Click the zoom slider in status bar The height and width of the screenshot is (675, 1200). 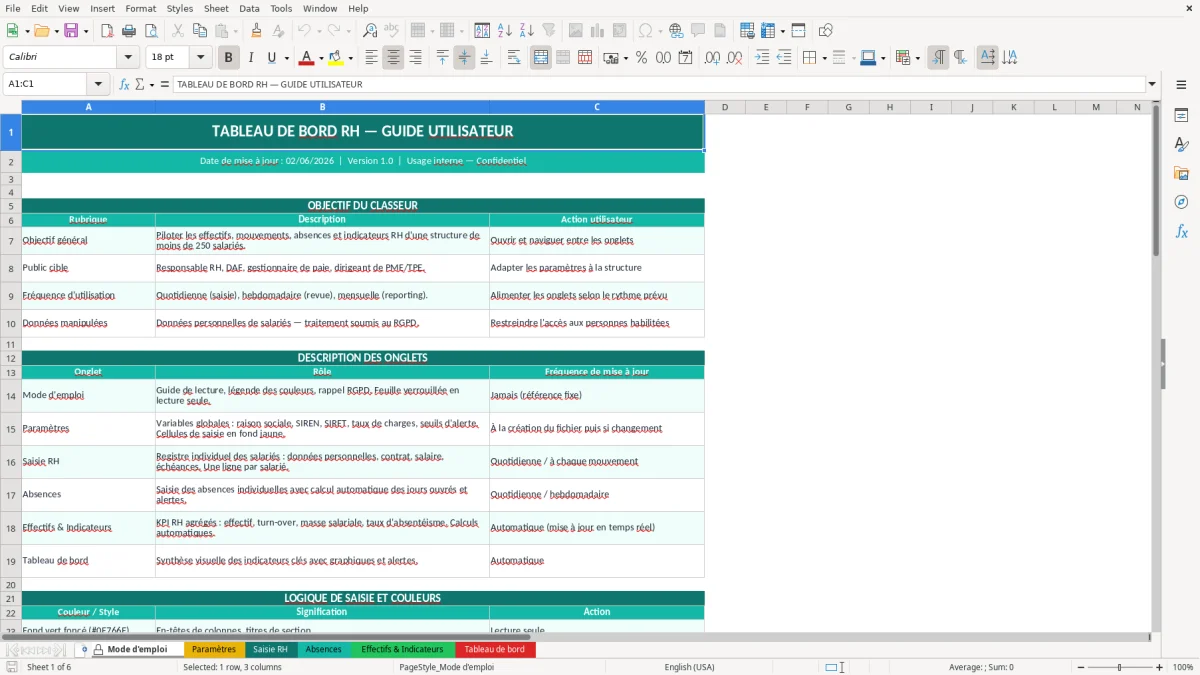1119,667
